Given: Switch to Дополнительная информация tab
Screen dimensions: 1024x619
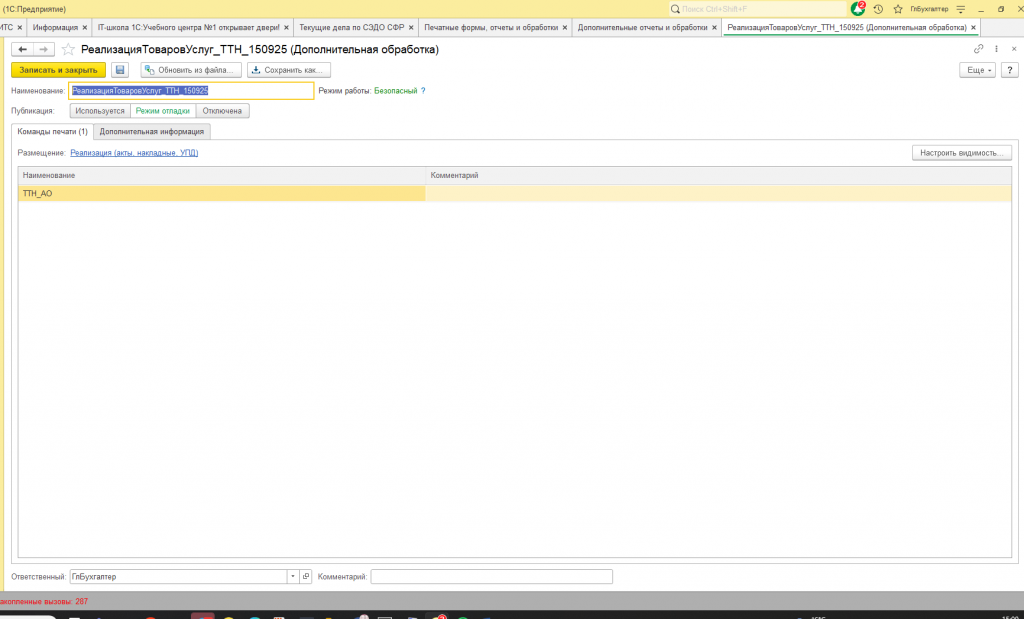Looking at the screenshot, I should pos(152,131).
